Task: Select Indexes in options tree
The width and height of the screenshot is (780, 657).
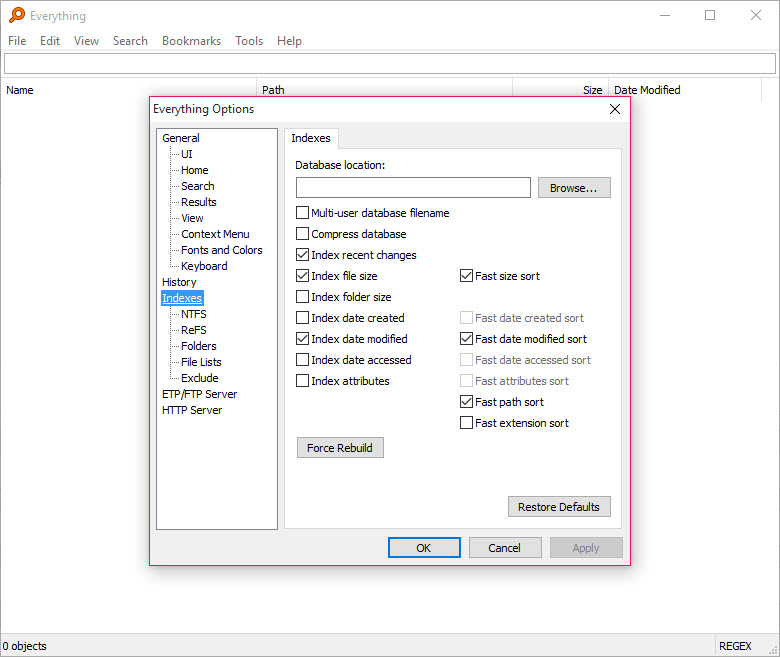Action: (182, 298)
